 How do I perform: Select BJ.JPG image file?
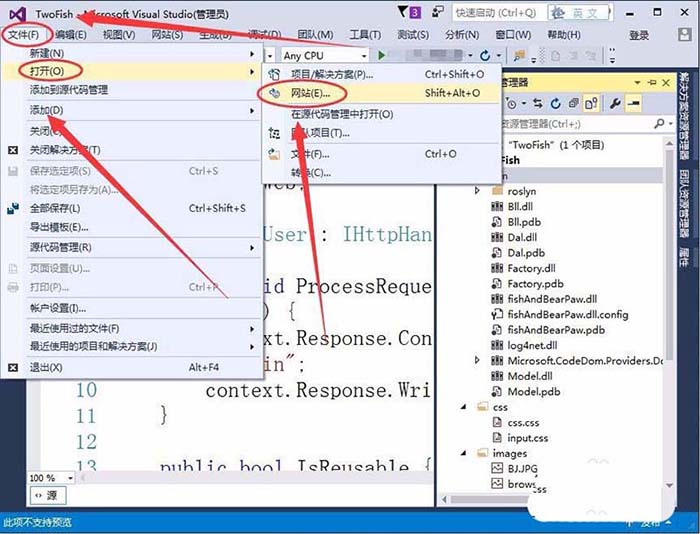pyautogui.click(x=522, y=469)
